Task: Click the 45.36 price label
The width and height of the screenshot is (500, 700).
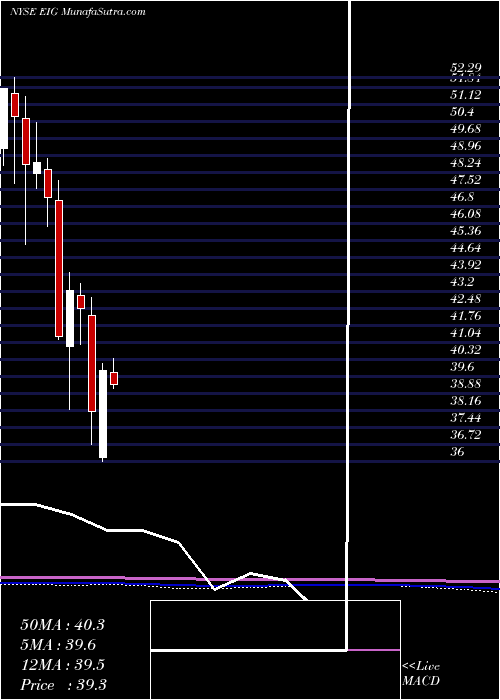Action: tap(466, 230)
